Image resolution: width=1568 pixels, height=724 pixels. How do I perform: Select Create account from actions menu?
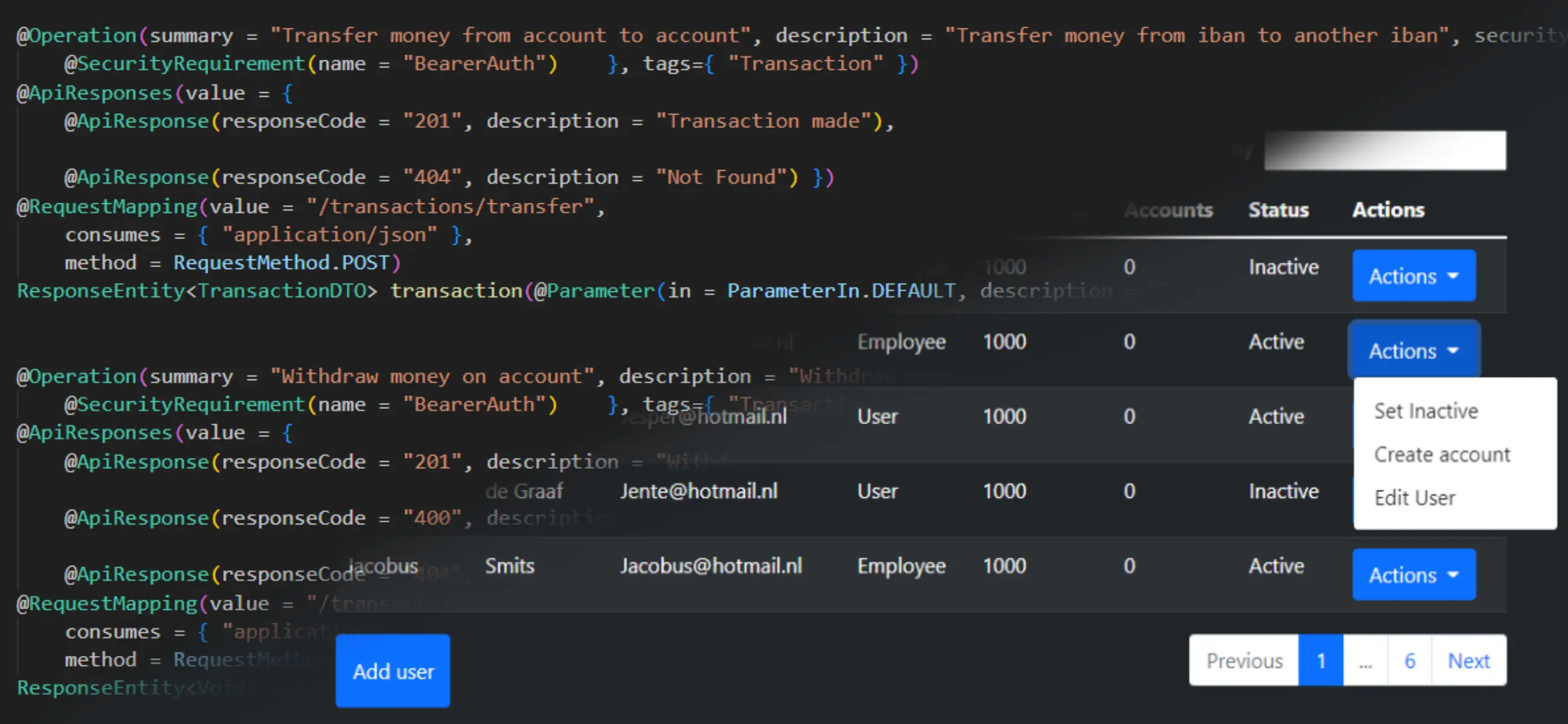pyautogui.click(x=1442, y=454)
